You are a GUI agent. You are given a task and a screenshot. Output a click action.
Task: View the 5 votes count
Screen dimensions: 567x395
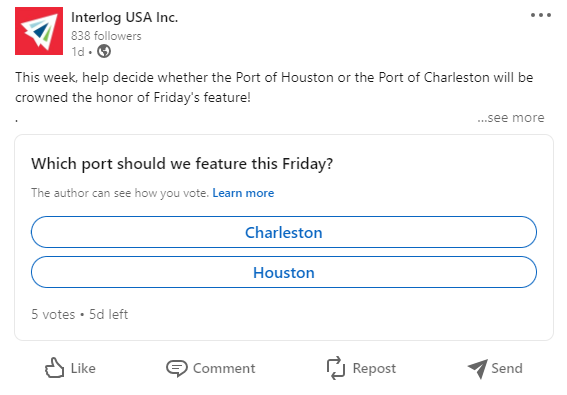(53, 314)
